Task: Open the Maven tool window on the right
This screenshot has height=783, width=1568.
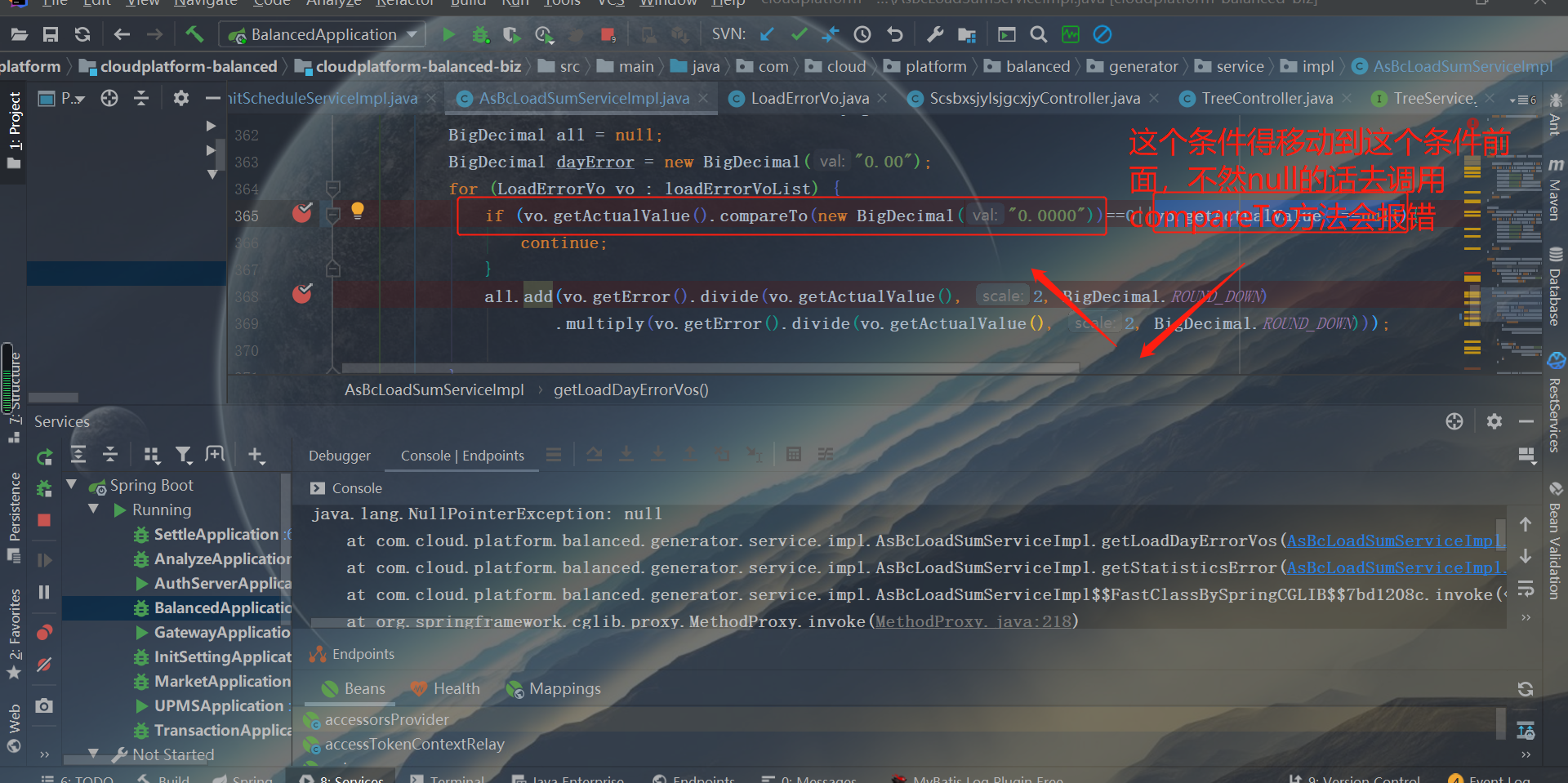Action: tap(1556, 189)
